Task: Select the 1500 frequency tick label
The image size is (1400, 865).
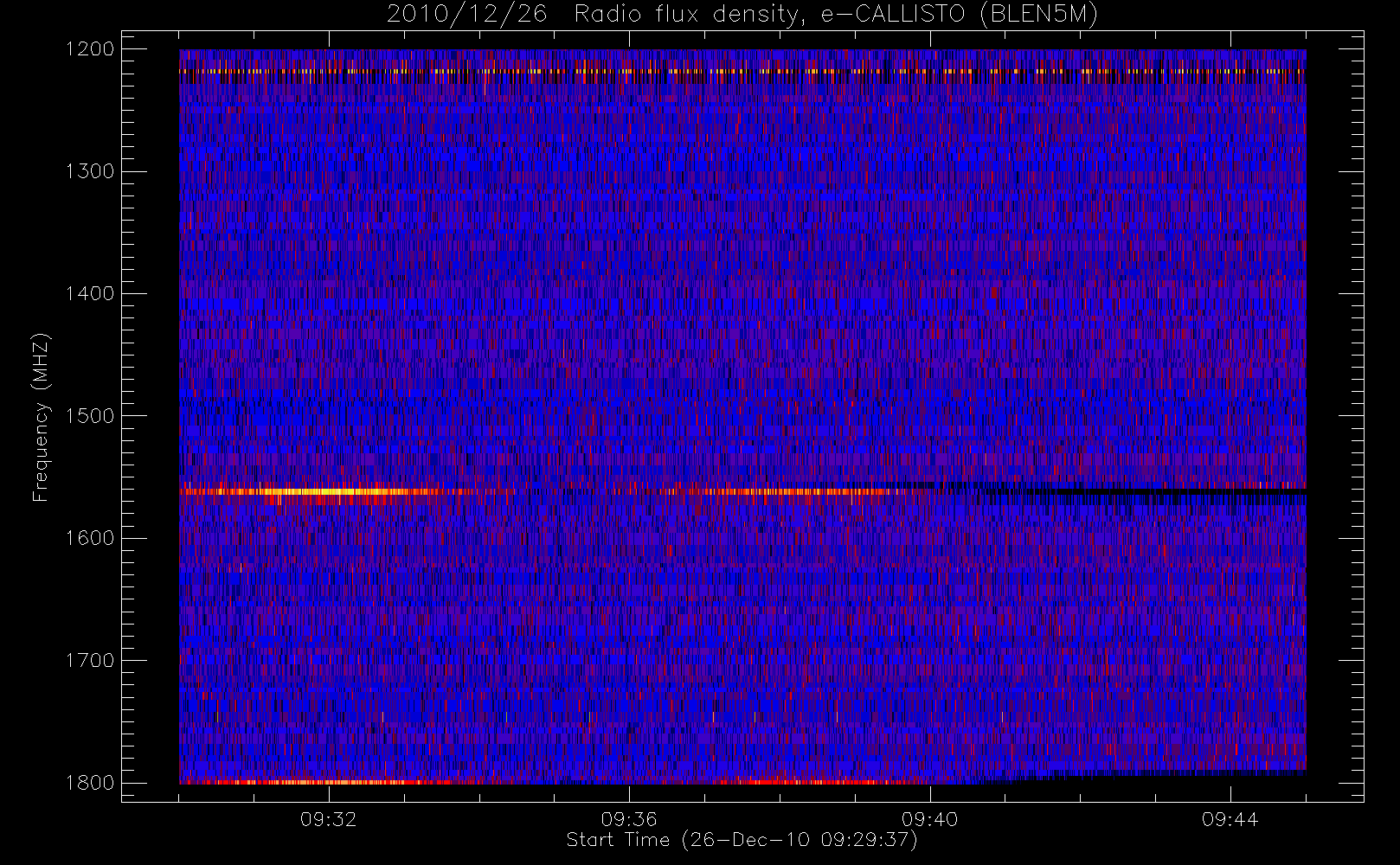Action: pos(90,416)
